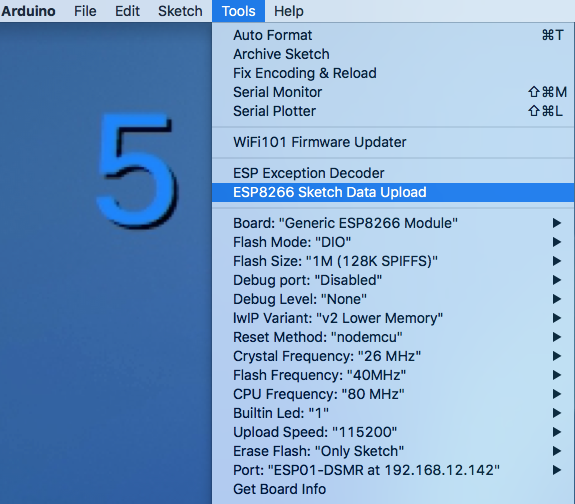Click the CPU Frequency "80 MHz" text
The height and width of the screenshot is (504, 575).
coord(319,394)
